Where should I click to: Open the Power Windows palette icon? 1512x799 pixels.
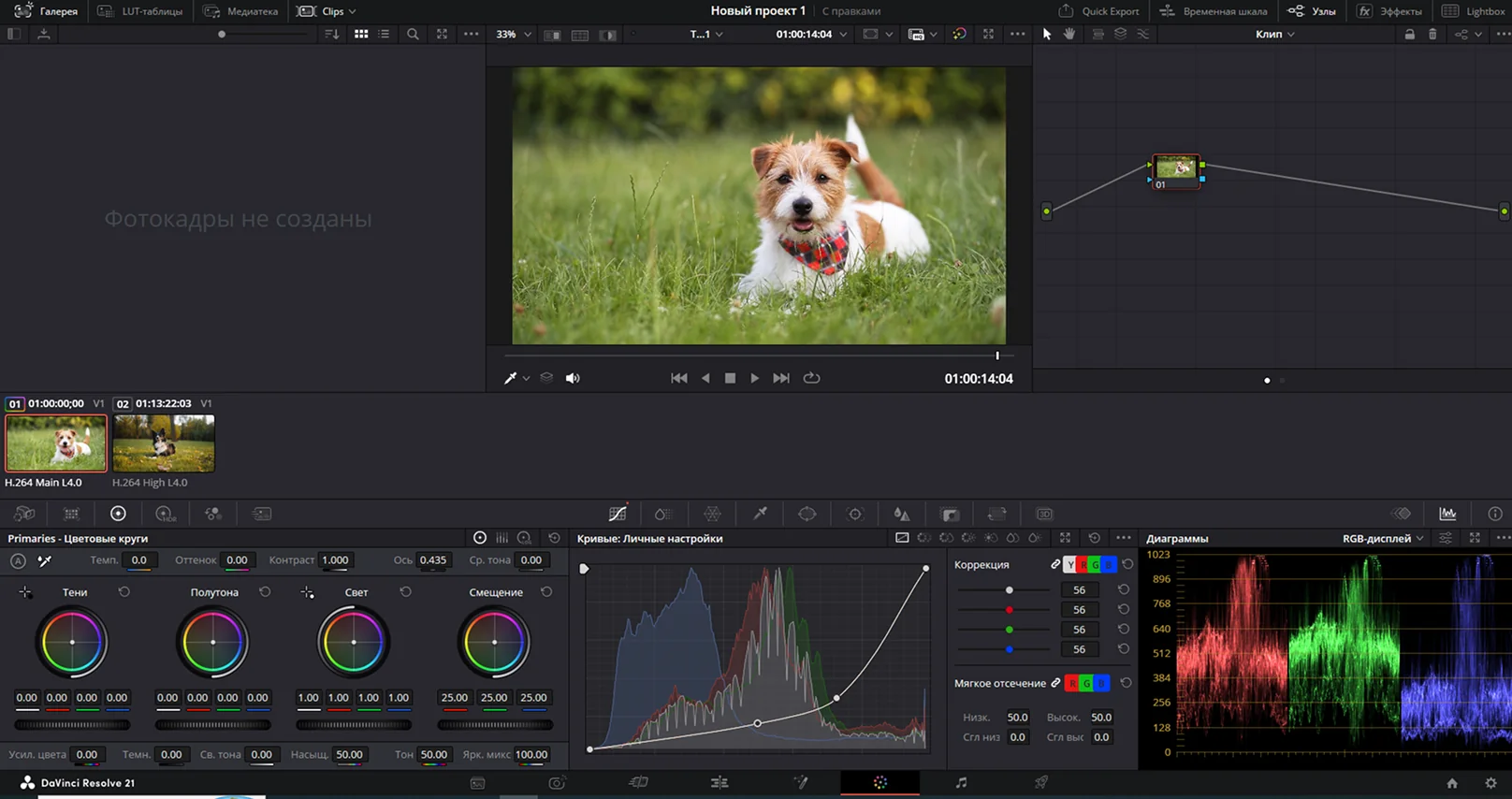click(x=807, y=514)
